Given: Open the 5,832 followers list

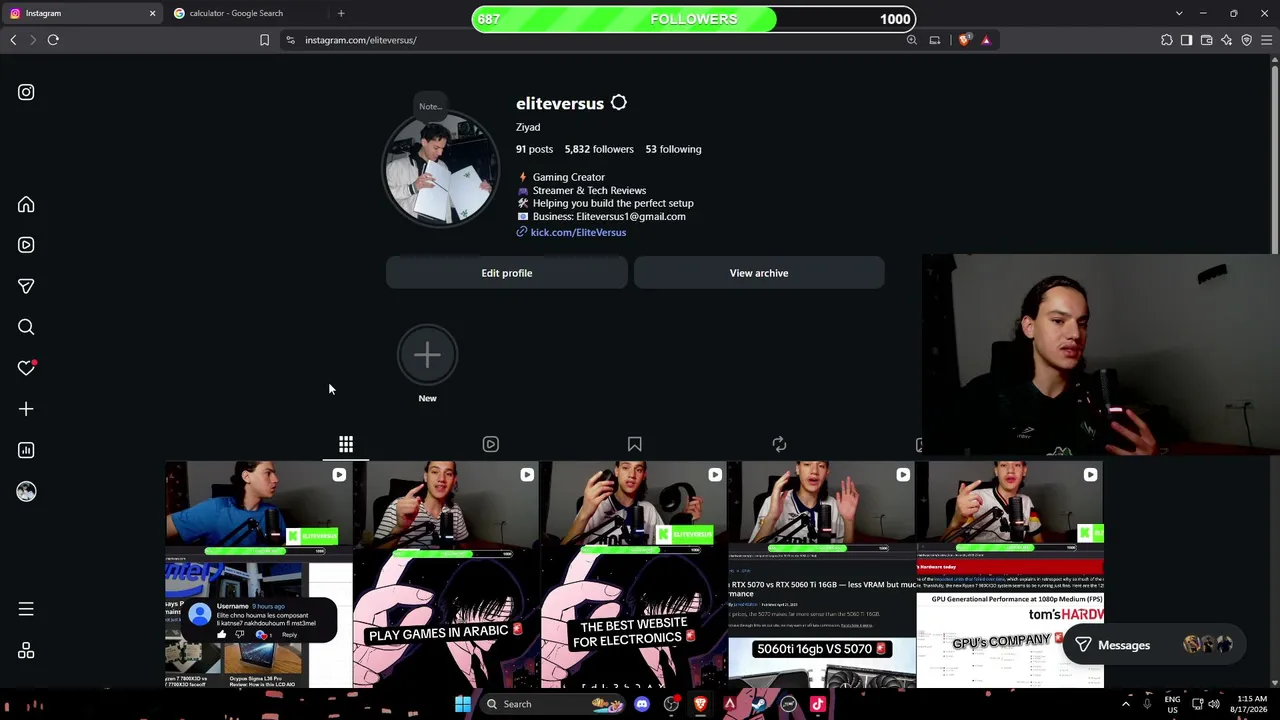Looking at the screenshot, I should pyautogui.click(x=599, y=149).
